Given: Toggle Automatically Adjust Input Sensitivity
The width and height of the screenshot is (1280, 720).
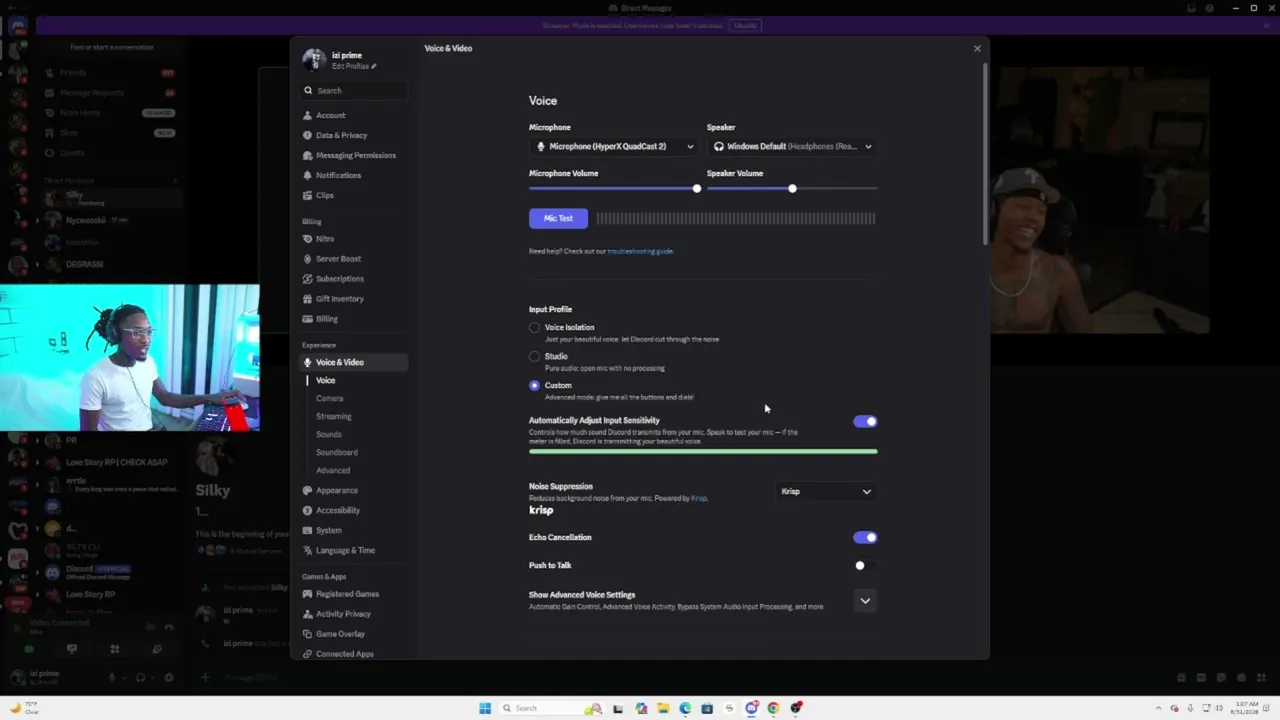Looking at the screenshot, I should [x=865, y=421].
